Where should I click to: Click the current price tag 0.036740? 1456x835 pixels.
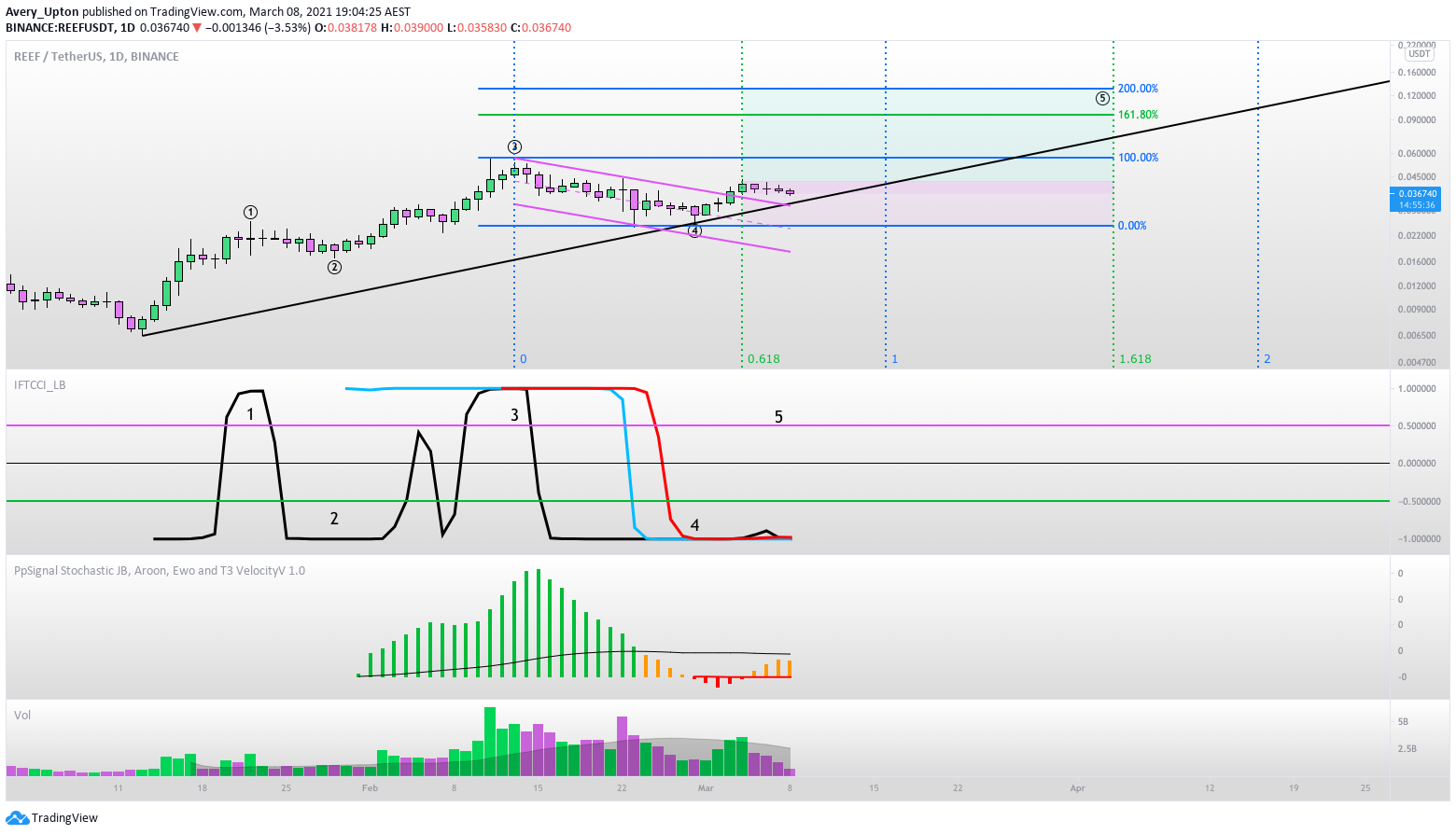(1418, 193)
